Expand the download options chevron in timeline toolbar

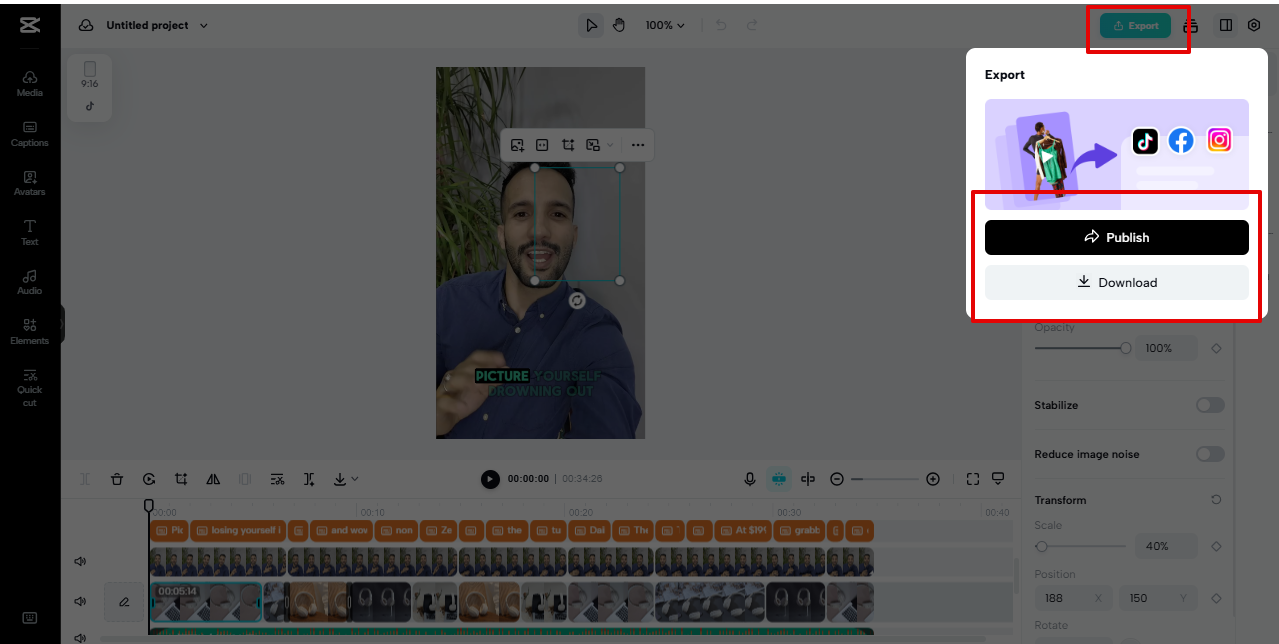coord(352,479)
